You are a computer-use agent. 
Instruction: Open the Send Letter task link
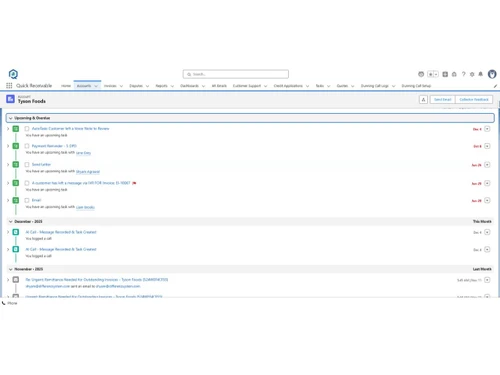(x=41, y=164)
